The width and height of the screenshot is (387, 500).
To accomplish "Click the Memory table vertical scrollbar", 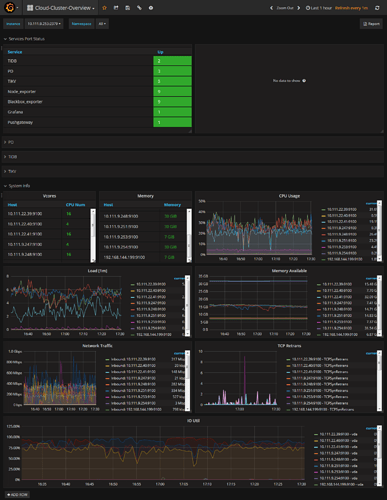I will point(189,235).
